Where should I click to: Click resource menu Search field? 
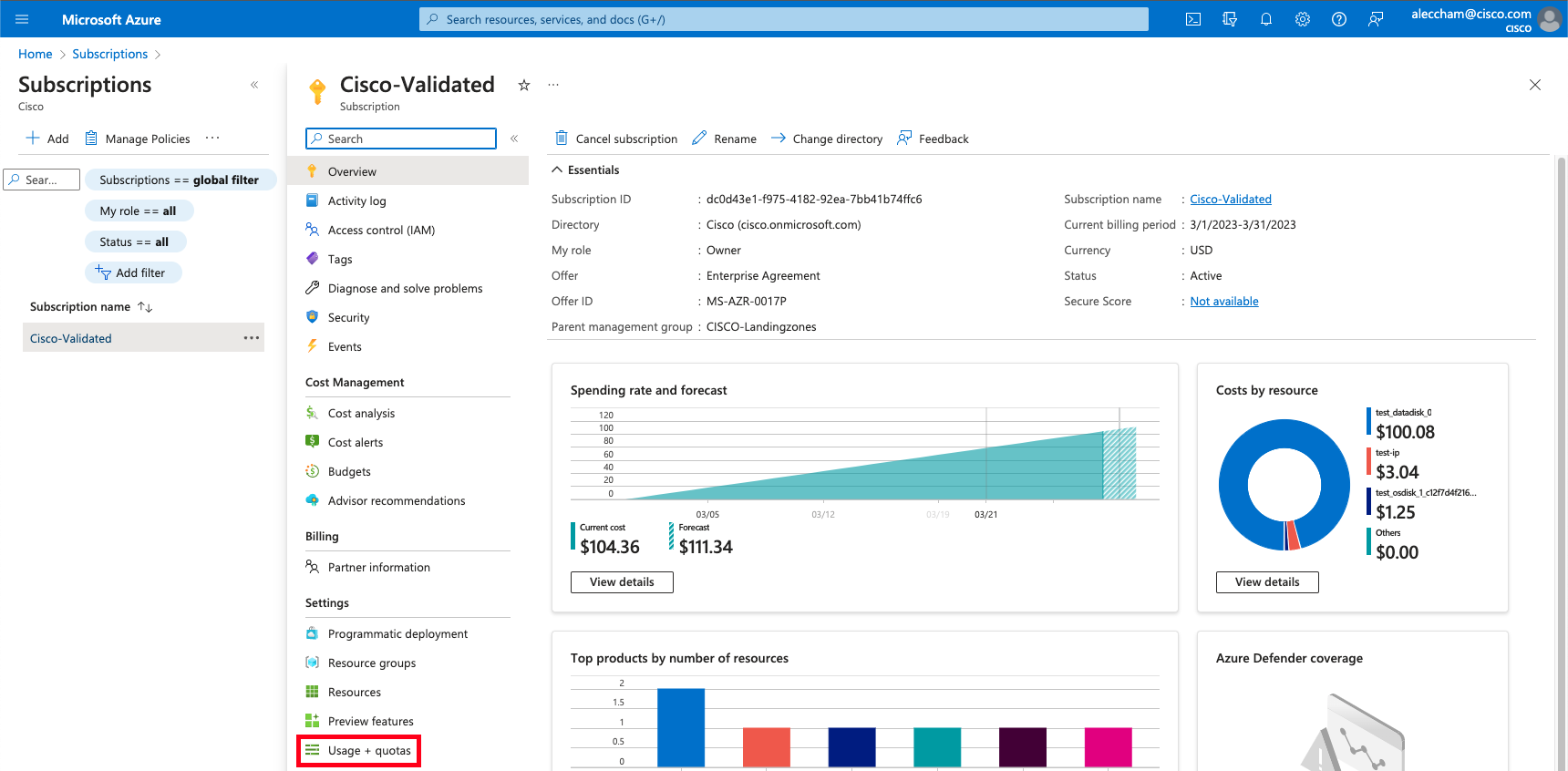click(401, 139)
